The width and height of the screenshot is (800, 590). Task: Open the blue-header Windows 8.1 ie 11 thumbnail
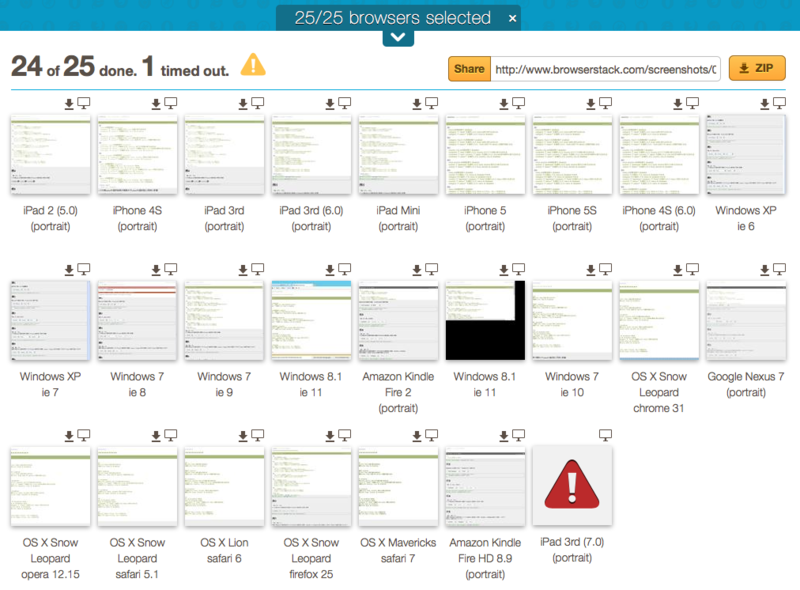click(x=311, y=321)
